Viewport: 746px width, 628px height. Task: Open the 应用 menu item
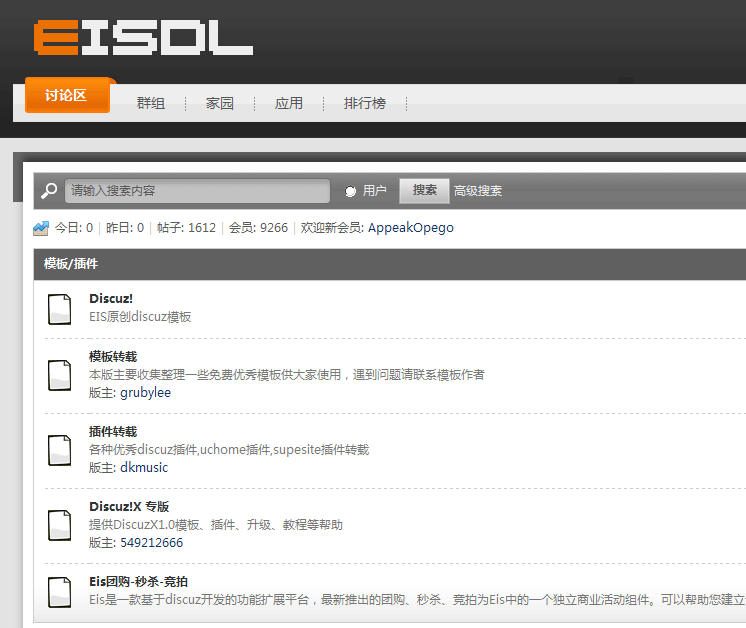pos(289,103)
